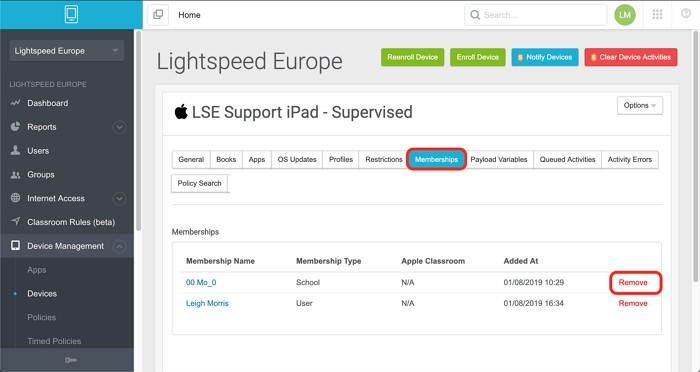Switch to the Apps tab
This screenshot has width=700, height=372.
click(x=257, y=159)
